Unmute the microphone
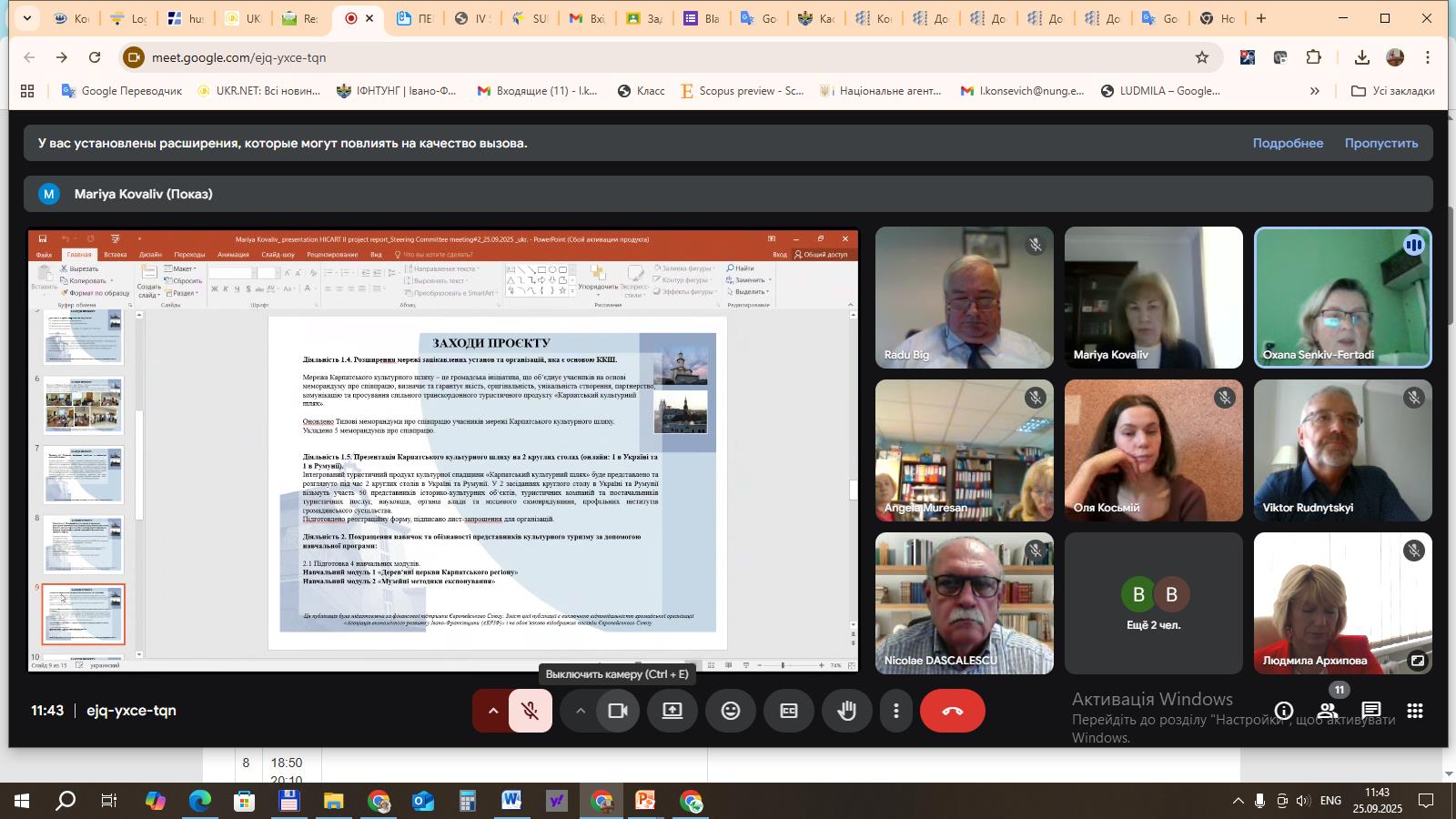This screenshot has width=1456, height=819. [x=531, y=712]
